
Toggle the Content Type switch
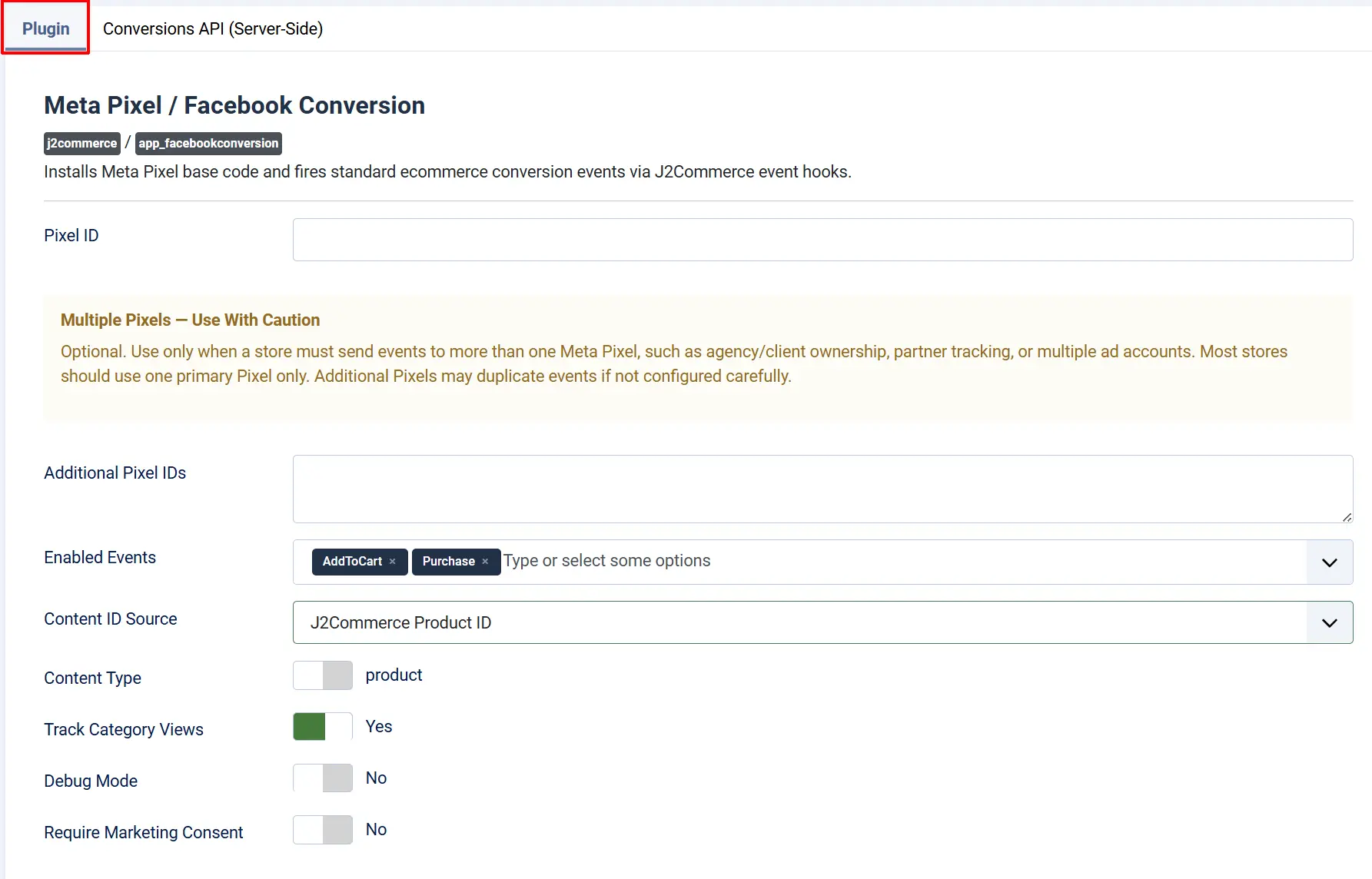323,675
